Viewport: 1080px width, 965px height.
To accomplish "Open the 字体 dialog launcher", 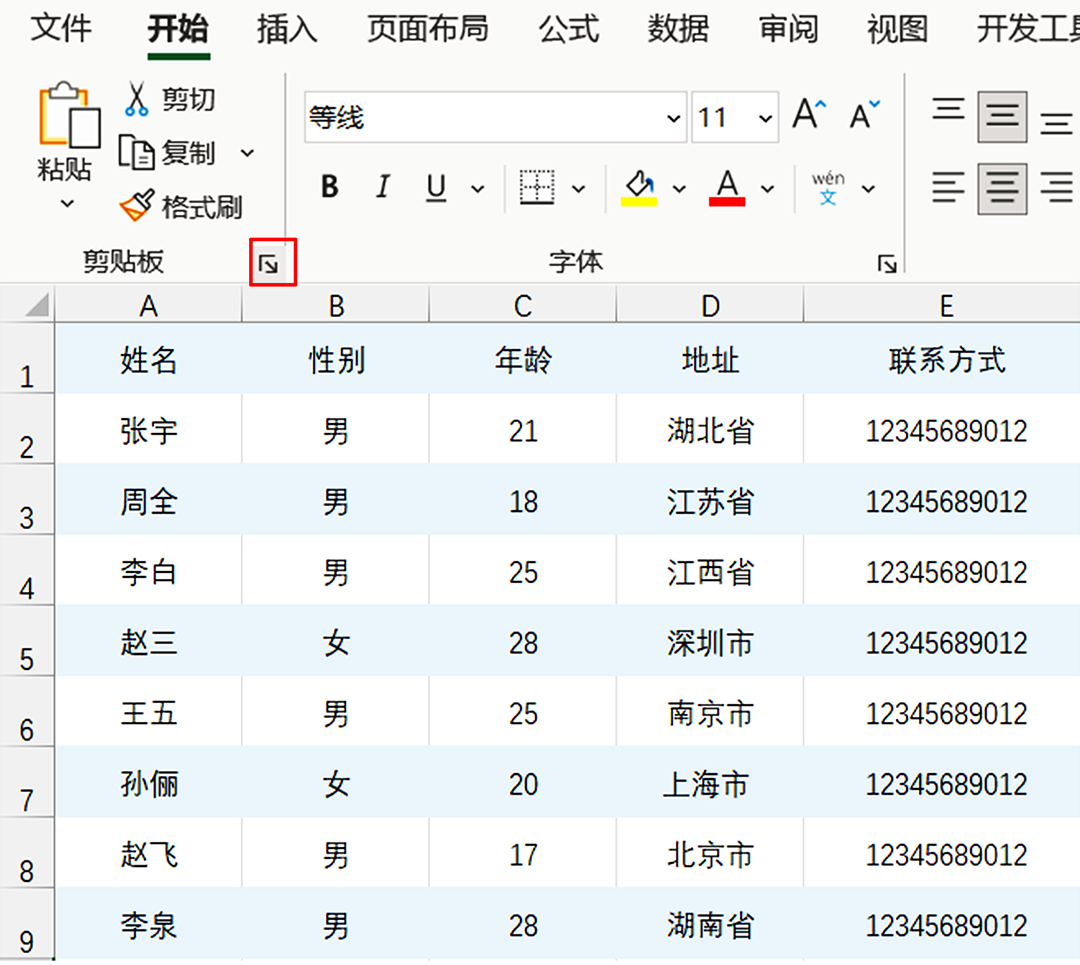I will [886, 261].
